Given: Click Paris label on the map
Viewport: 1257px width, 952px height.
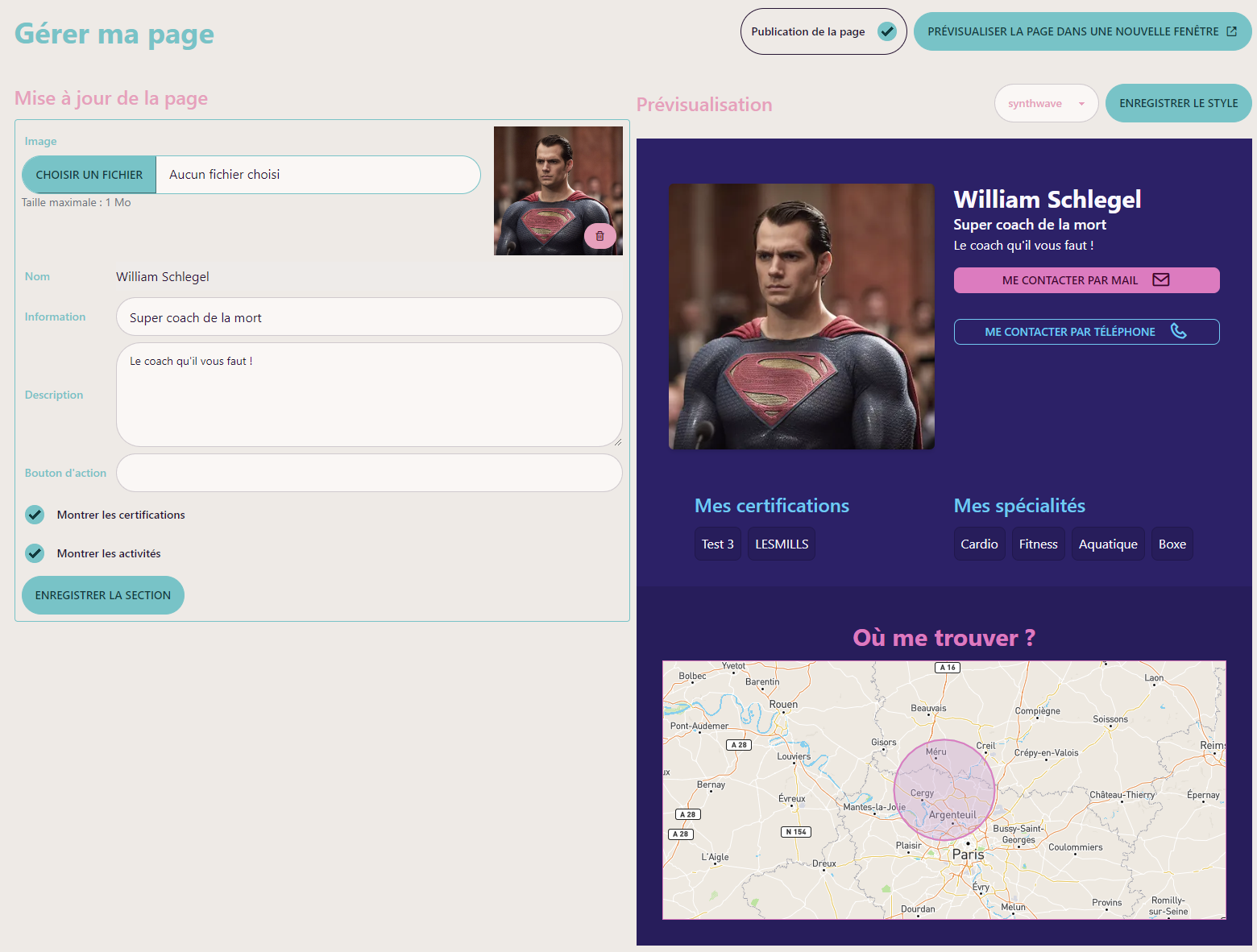Looking at the screenshot, I should (968, 854).
